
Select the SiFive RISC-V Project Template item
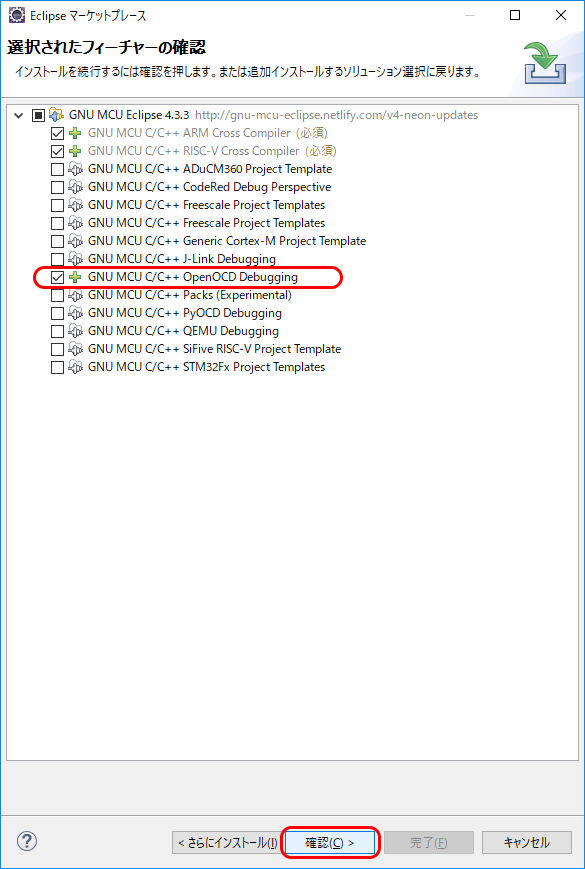tap(214, 349)
